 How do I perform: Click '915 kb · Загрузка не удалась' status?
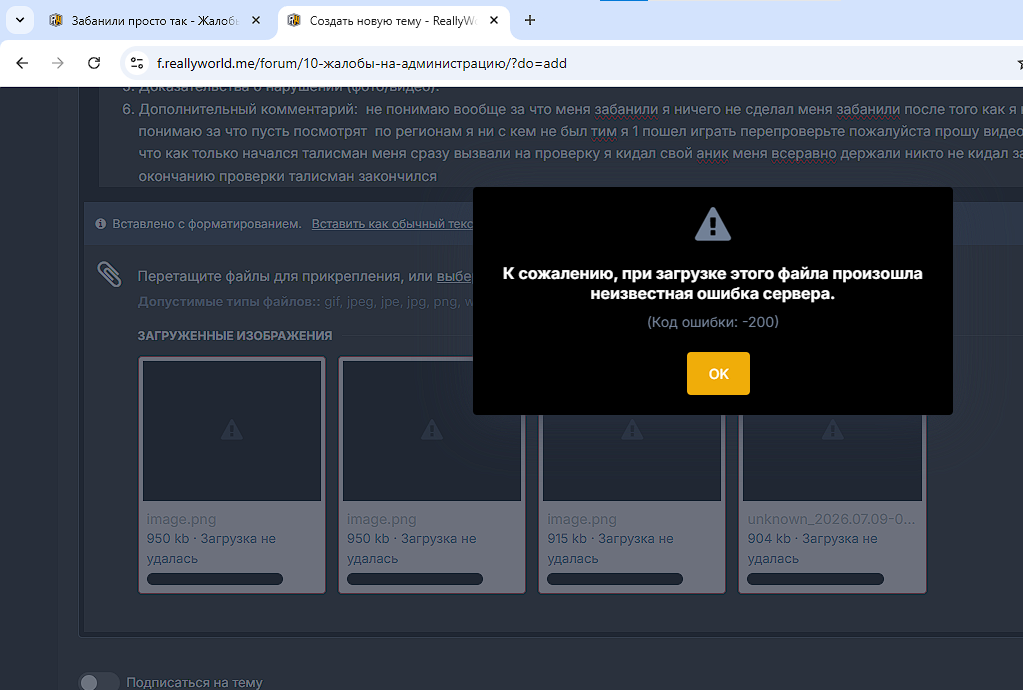coord(610,548)
